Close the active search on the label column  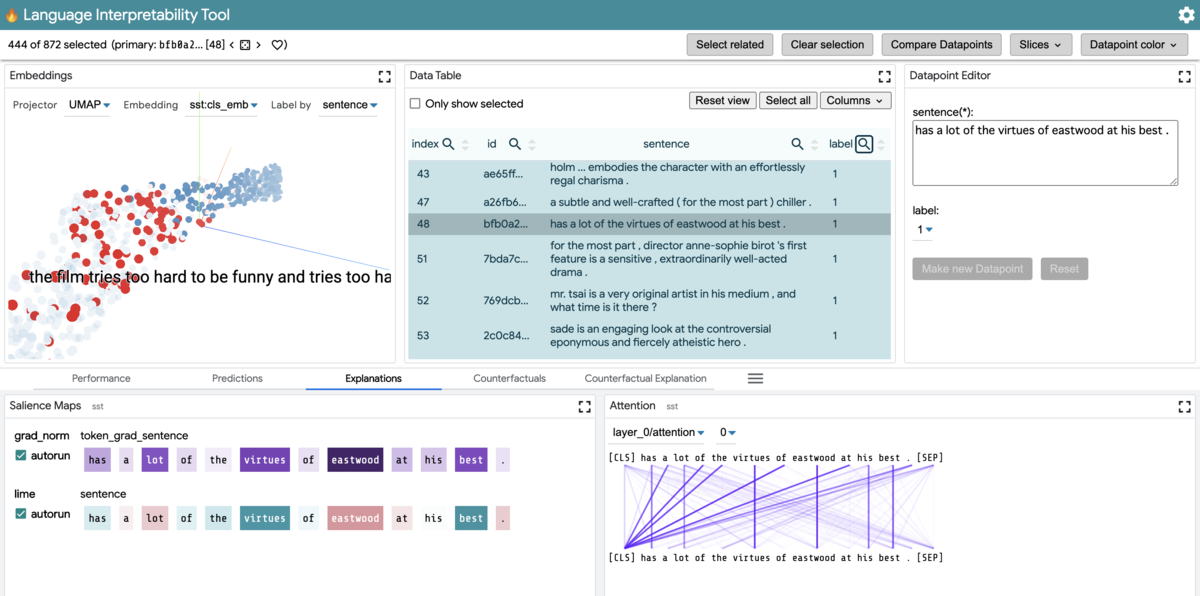tap(864, 143)
